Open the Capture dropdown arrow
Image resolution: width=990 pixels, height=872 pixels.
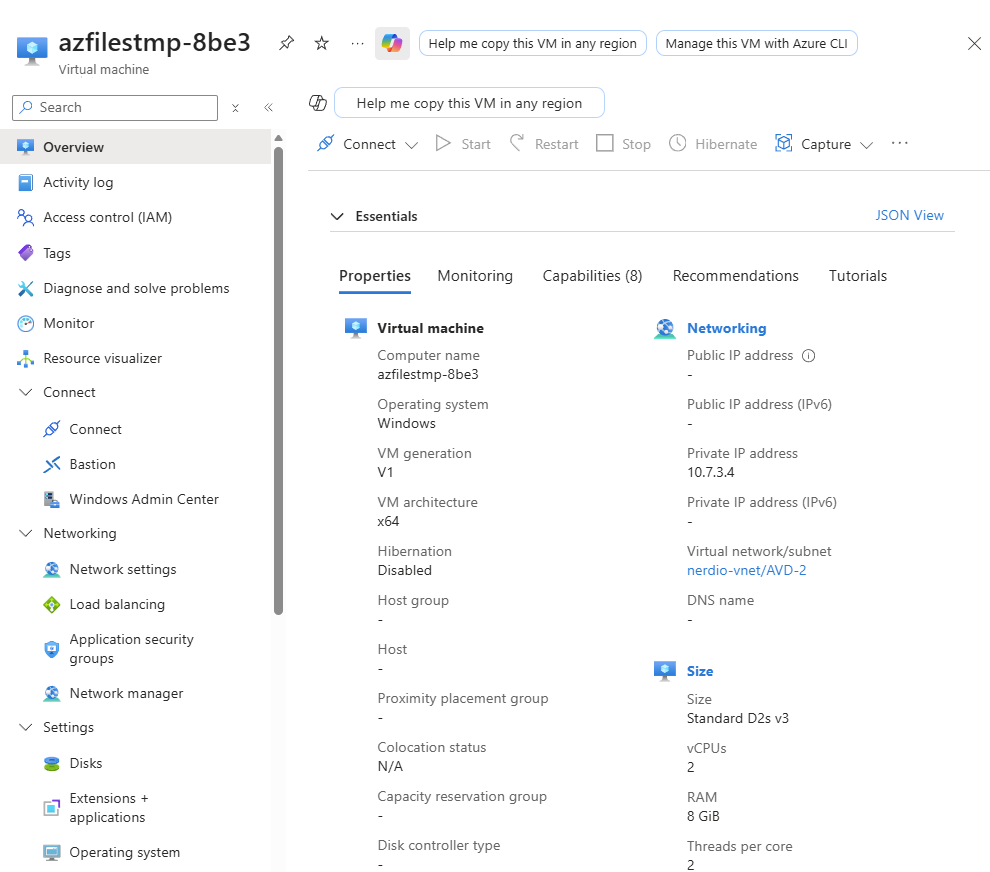867,145
